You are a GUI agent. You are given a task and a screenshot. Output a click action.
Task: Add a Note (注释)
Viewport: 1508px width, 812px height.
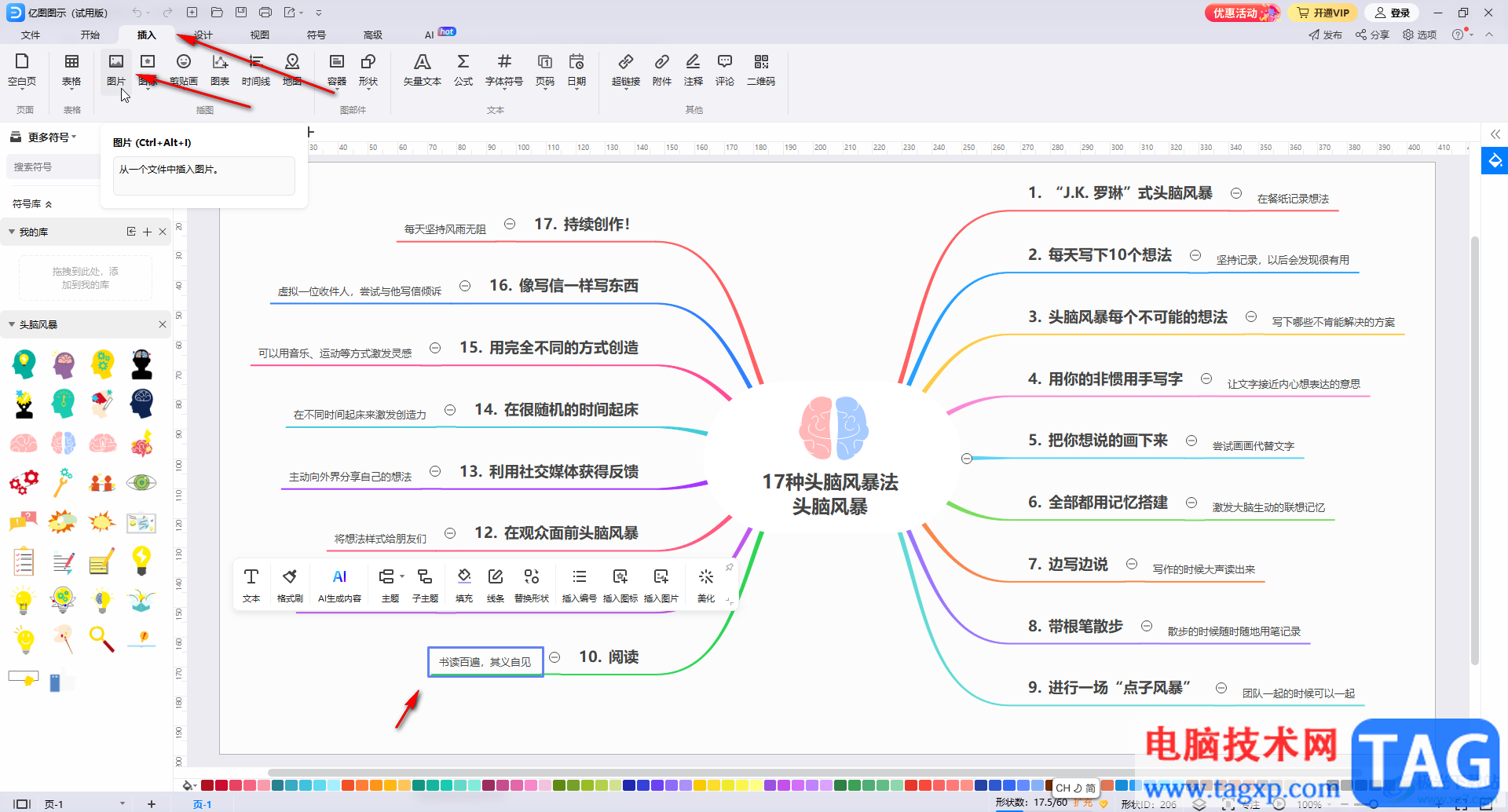[694, 70]
